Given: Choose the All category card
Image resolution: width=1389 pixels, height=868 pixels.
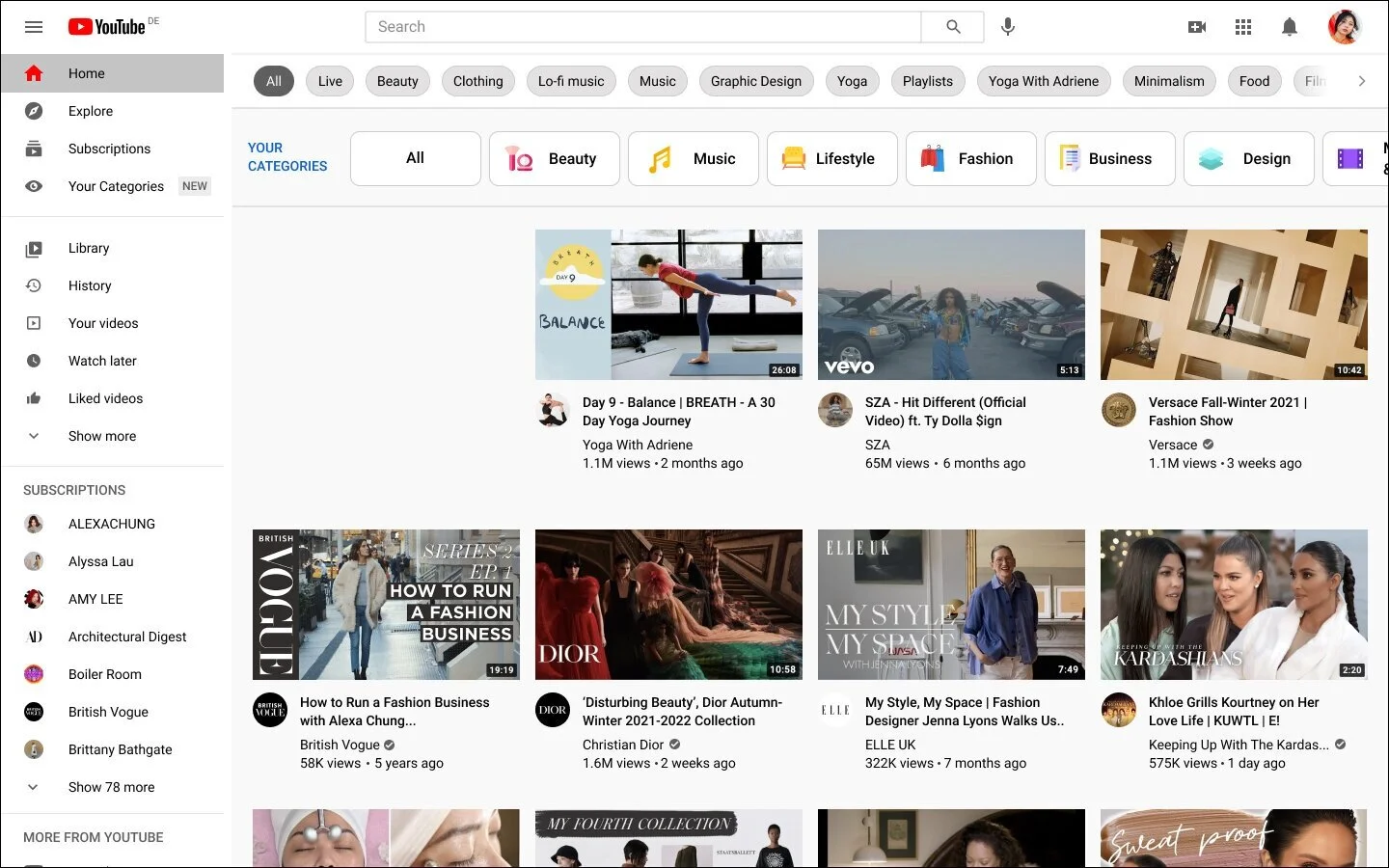Looking at the screenshot, I should click(416, 158).
